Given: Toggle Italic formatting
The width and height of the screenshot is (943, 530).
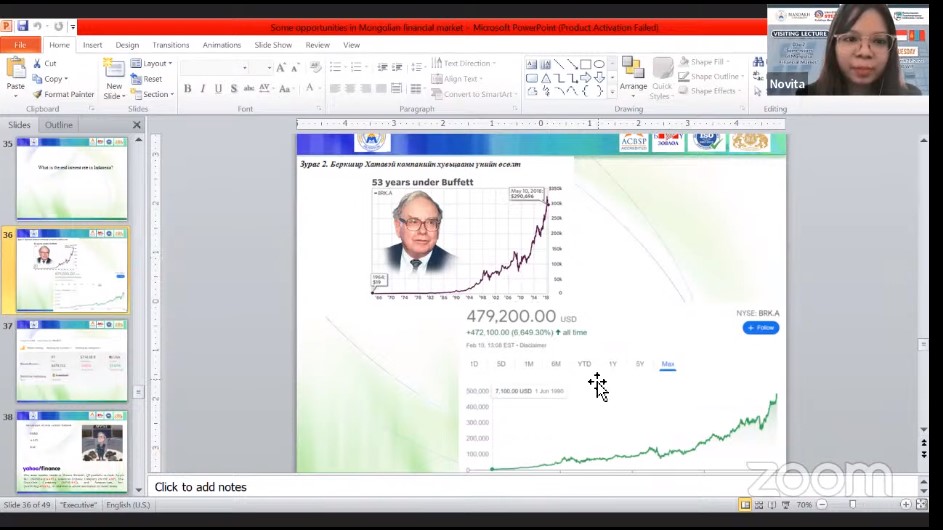Looking at the screenshot, I should pos(203,88).
